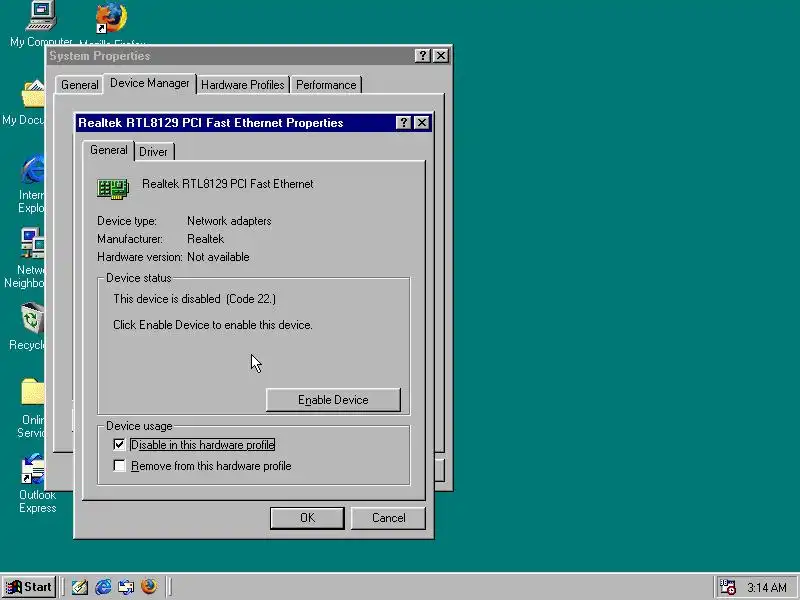The width and height of the screenshot is (800, 600).
Task: Select Internet Explorer desktop icon
Action: (32, 184)
